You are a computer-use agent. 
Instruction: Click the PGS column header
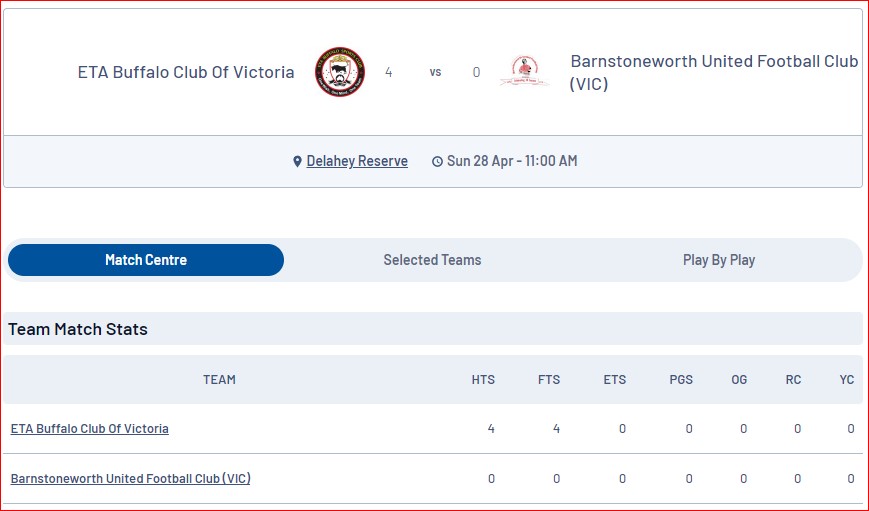[x=681, y=380]
